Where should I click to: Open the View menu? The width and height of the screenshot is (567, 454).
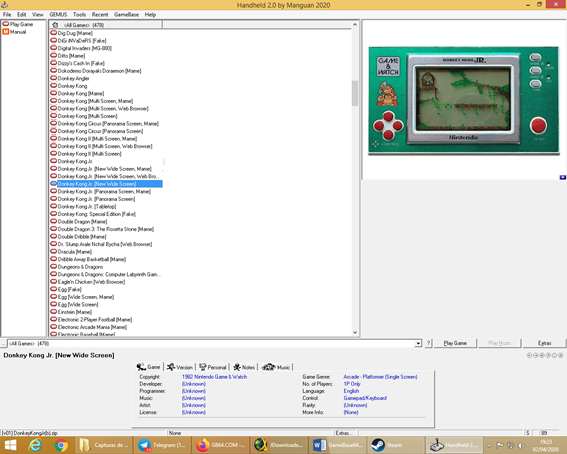click(x=38, y=14)
